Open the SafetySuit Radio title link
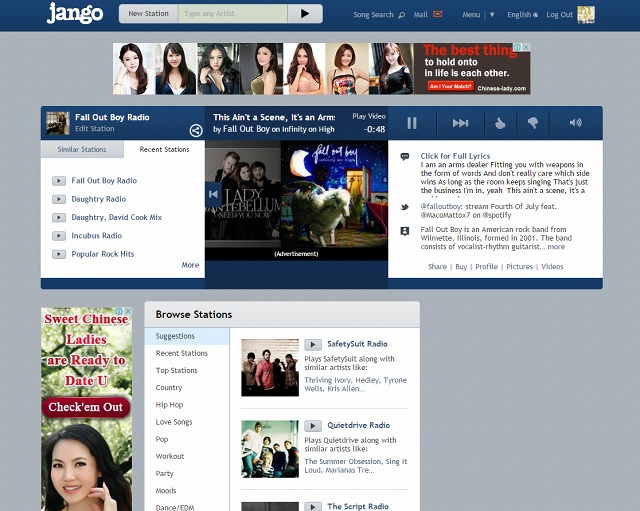The width and height of the screenshot is (640, 511). click(357, 344)
